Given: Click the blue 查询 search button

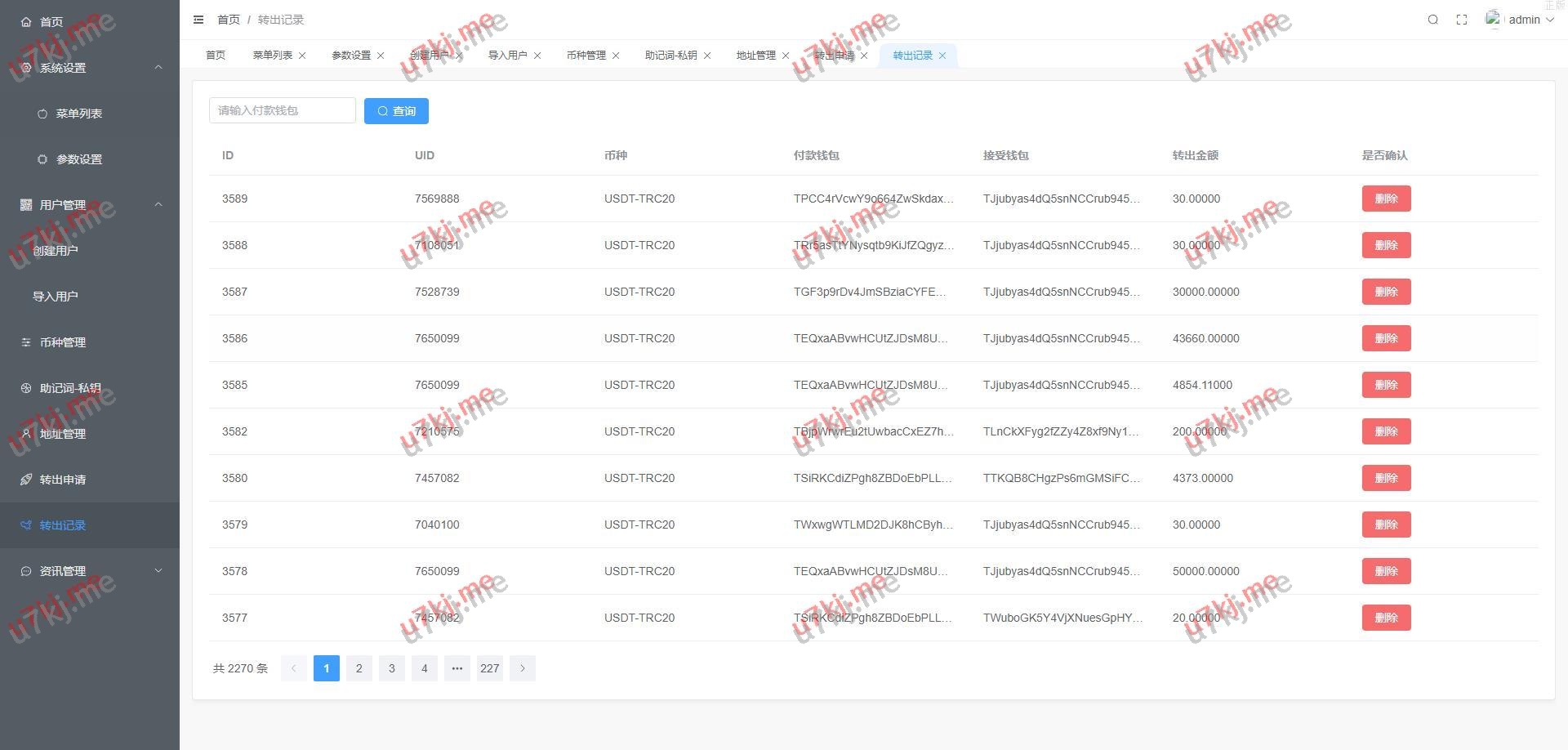Looking at the screenshot, I should [396, 111].
